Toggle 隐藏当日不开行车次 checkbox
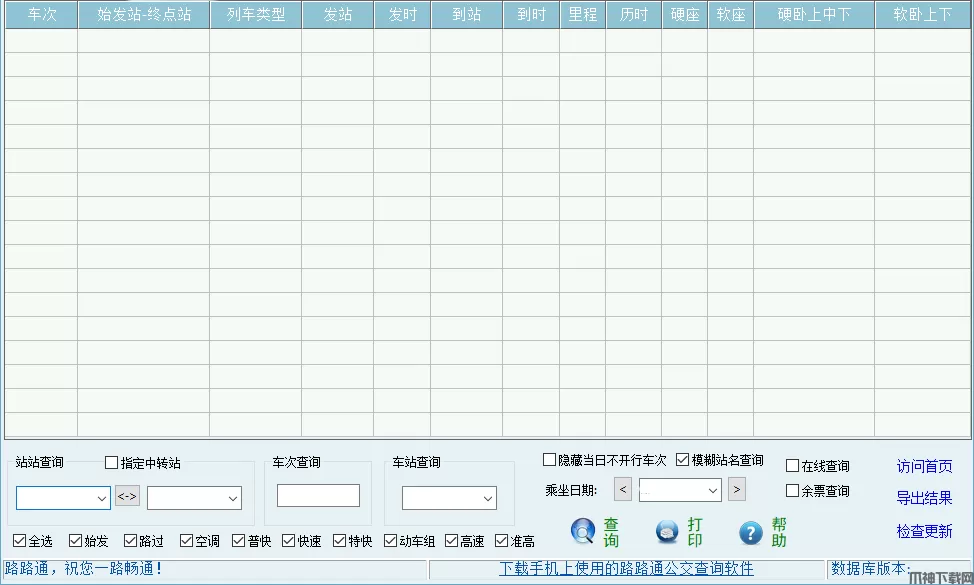Image resolution: width=974 pixels, height=585 pixels. tap(549, 460)
